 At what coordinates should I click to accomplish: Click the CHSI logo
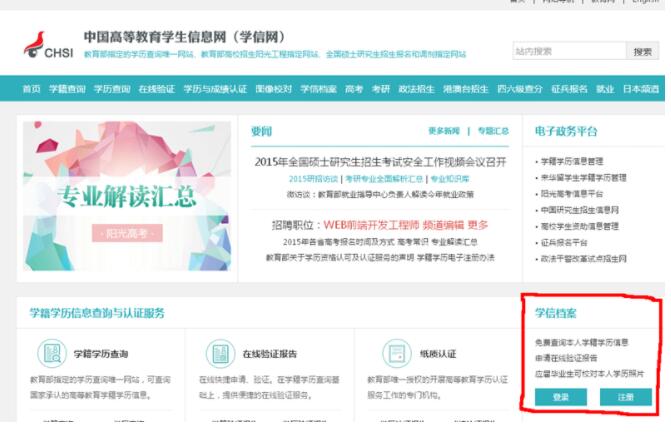tap(48, 45)
